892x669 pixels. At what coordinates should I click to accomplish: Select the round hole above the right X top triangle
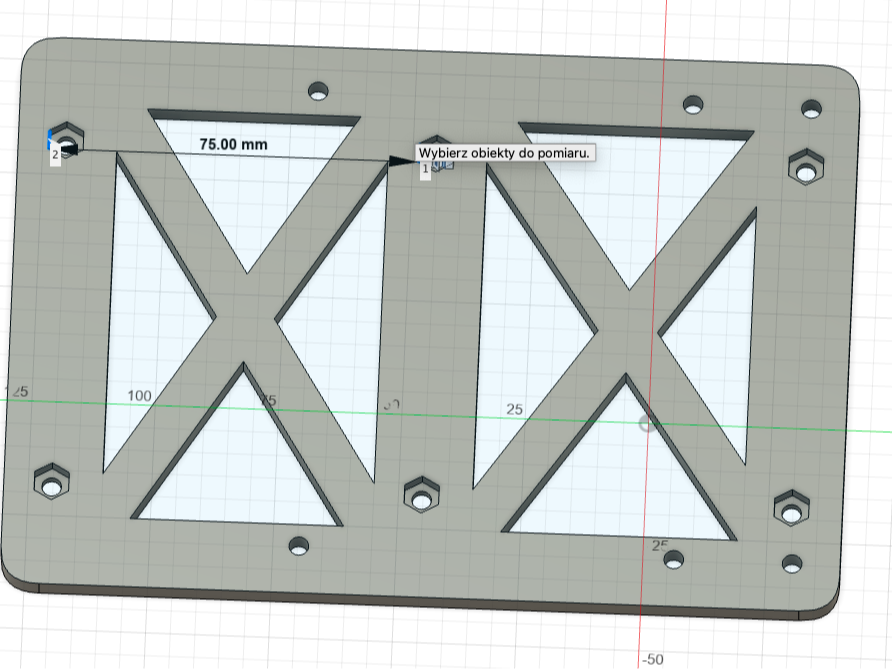pyautogui.click(x=692, y=105)
